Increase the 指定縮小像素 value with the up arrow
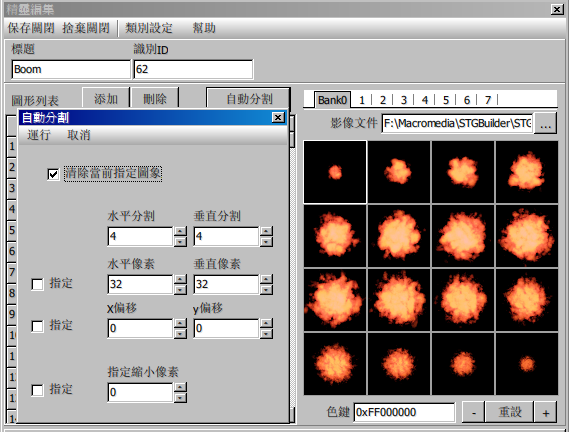Viewport: 569px width, 432px height. (x=180, y=387)
